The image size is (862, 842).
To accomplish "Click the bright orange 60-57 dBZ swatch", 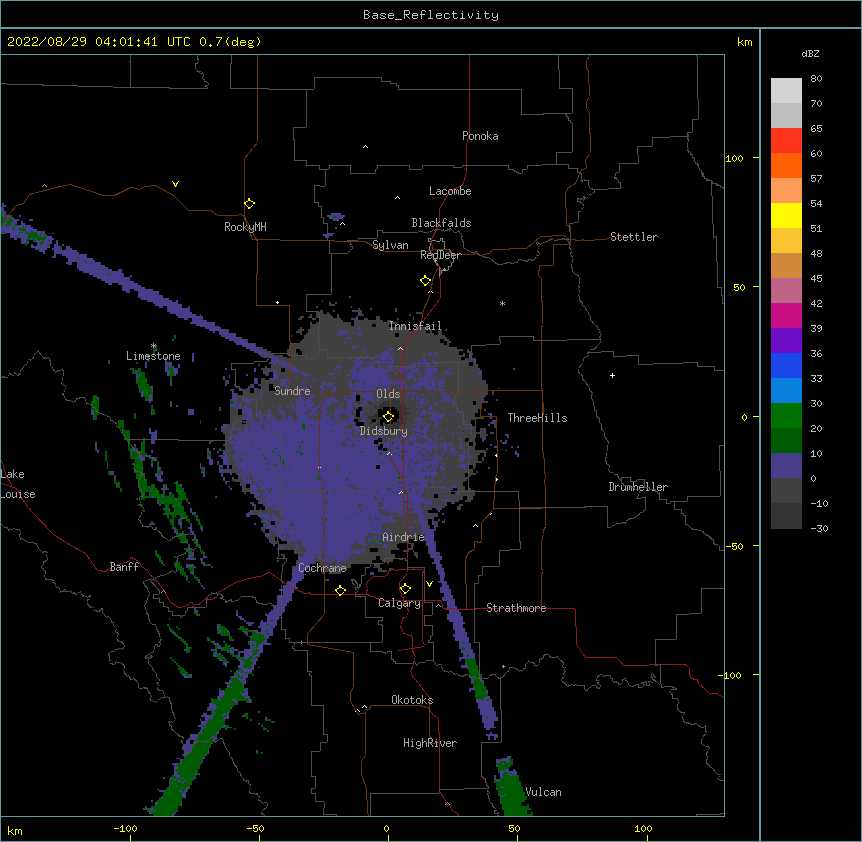I will coord(786,166).
